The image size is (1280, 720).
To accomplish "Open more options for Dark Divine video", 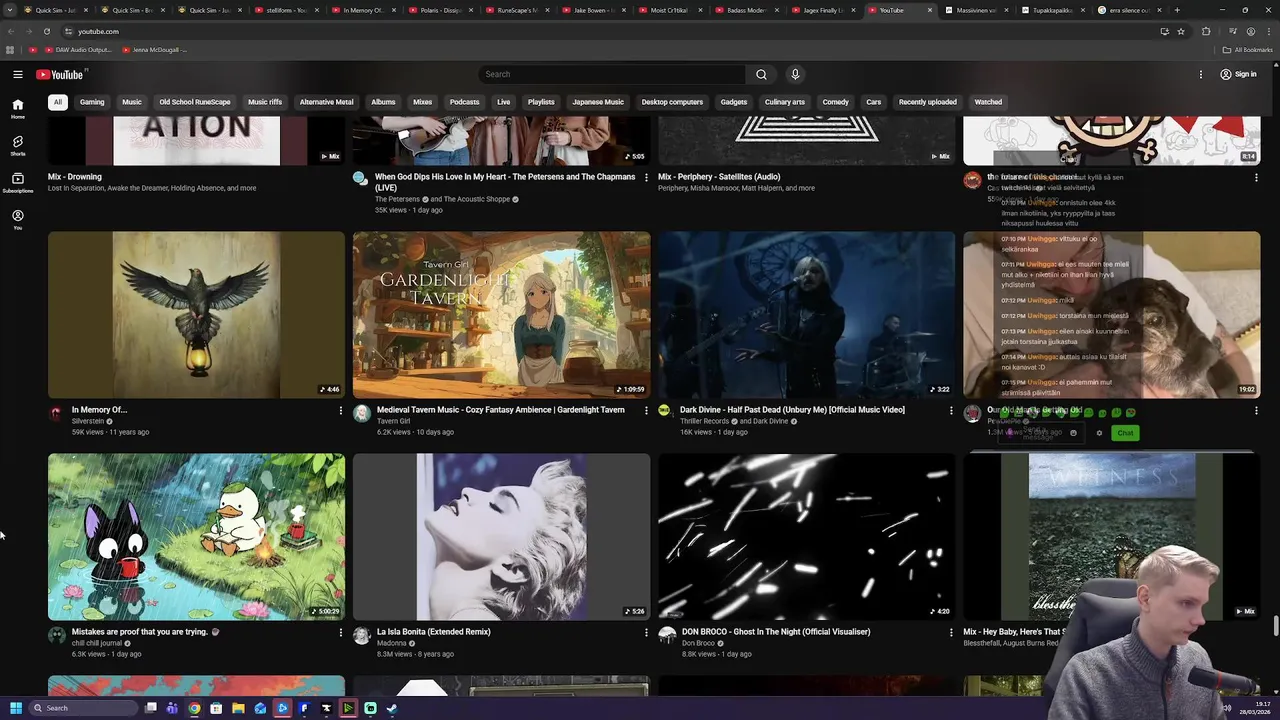I will pyautogui.click(x=950, y=410).
